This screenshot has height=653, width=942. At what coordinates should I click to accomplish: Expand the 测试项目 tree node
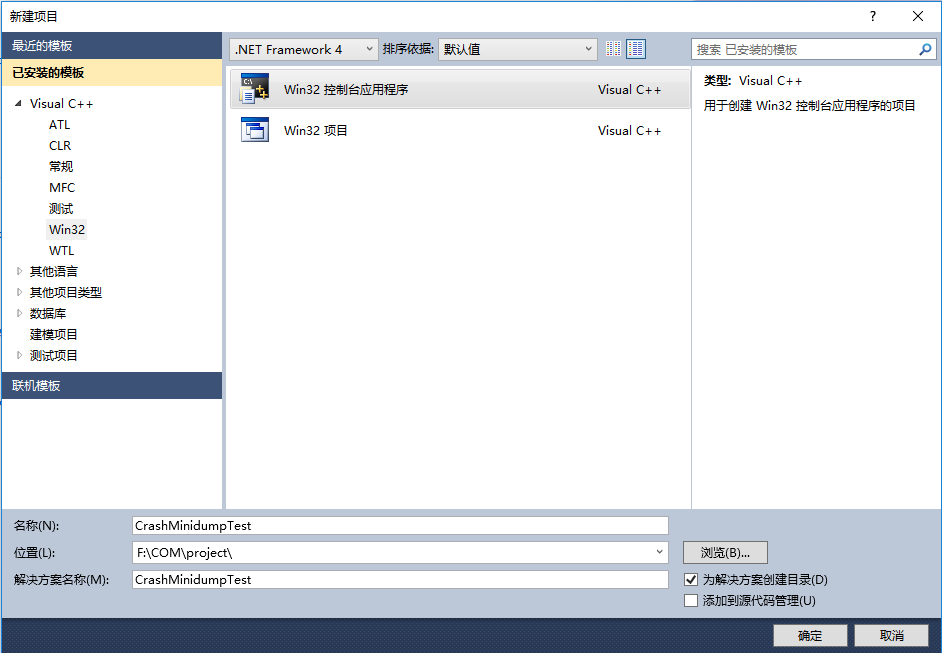tap(19, 356)
